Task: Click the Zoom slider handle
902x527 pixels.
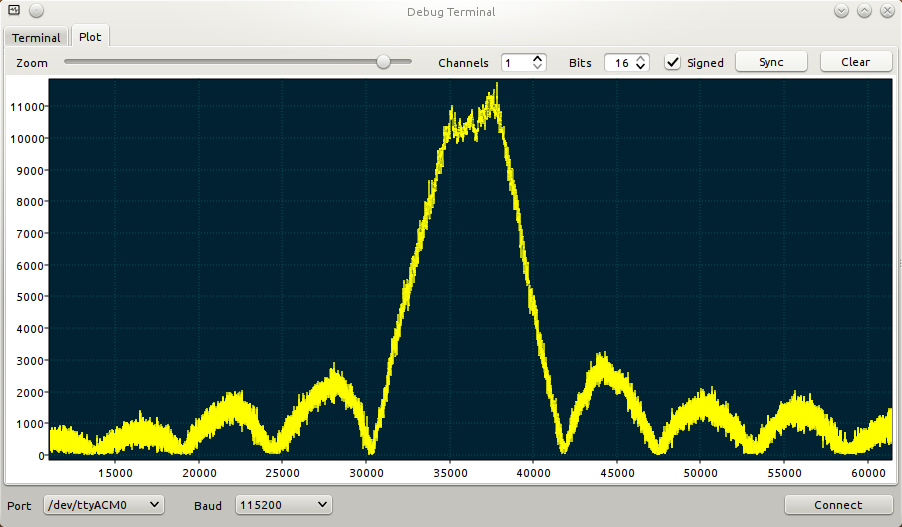Action: (383, 62)
